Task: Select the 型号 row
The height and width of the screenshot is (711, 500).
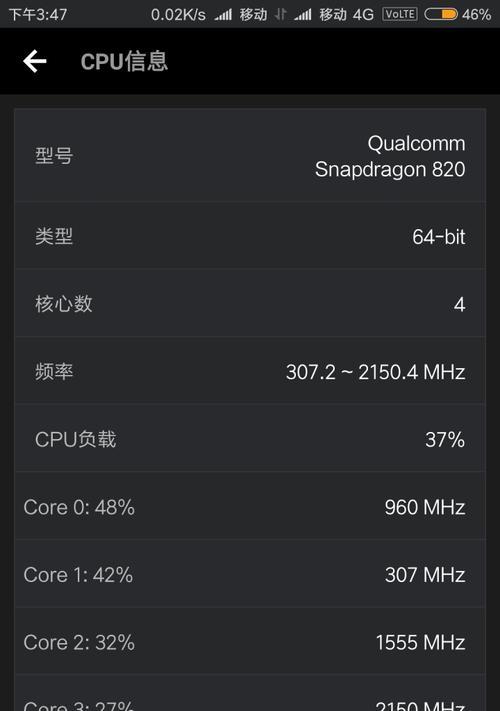Action: click(x=250, y=156)
